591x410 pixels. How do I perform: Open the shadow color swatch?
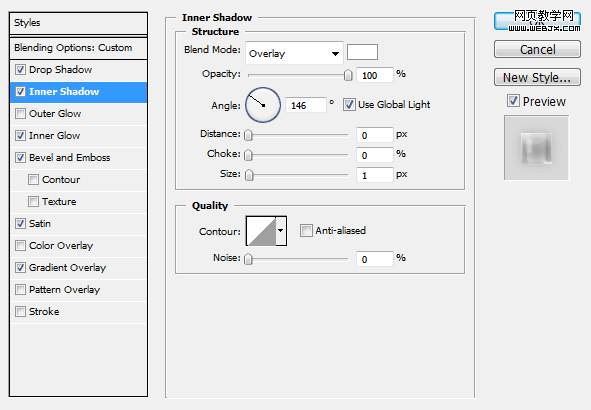point(362,52)
